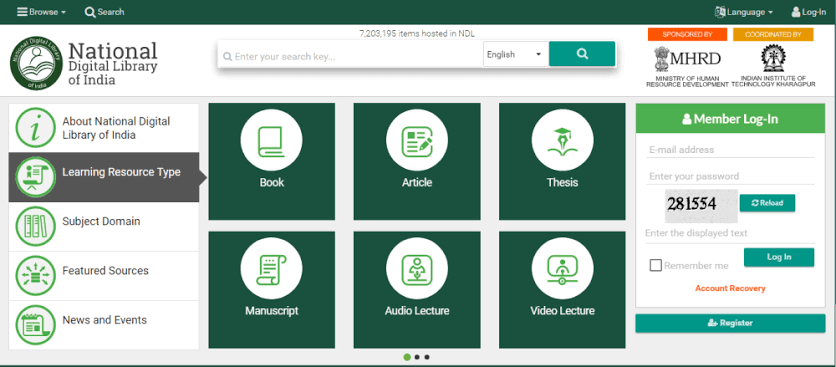Toggle the Remember me checkbox
Image resolution: width=836 pixels, height=367 pixels.
[656, 265]
